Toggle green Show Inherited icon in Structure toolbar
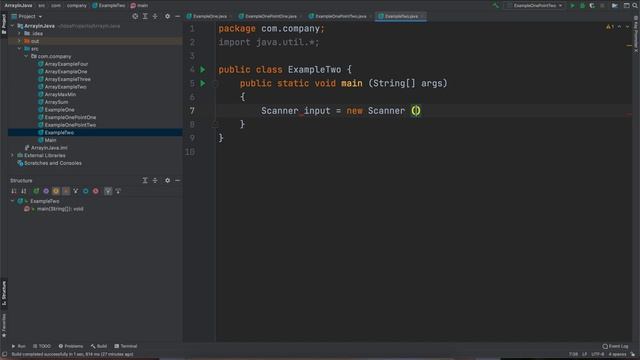The image size is (640, 360). [x=36, y=191]
